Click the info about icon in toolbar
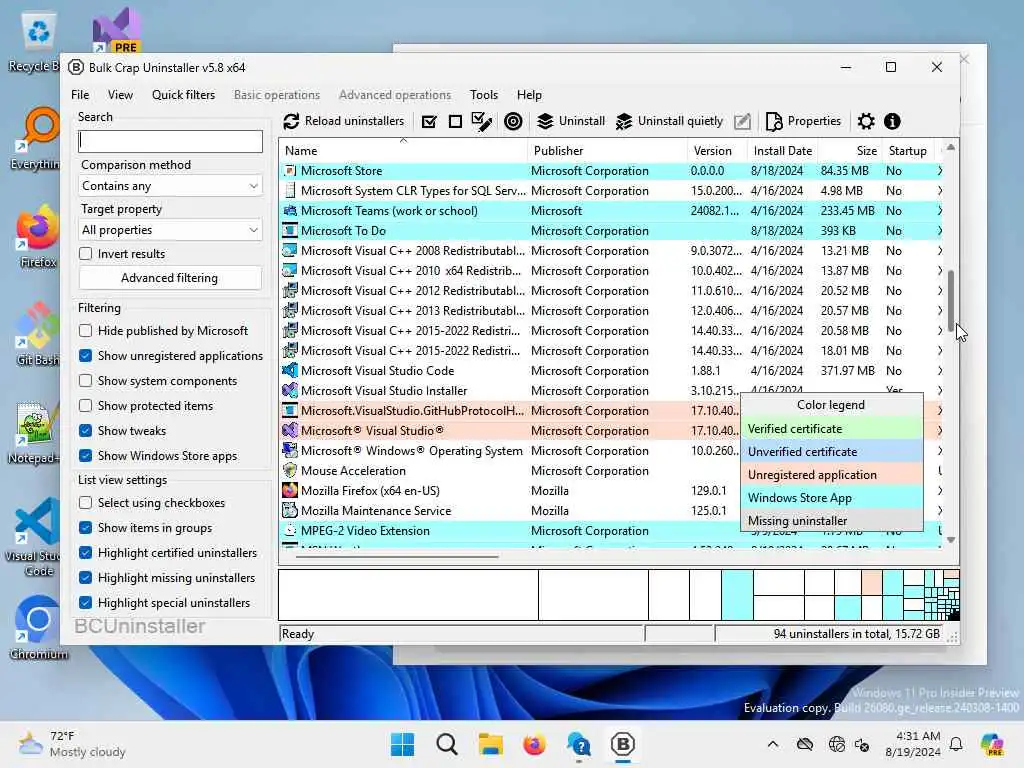 tap(892, 121)
